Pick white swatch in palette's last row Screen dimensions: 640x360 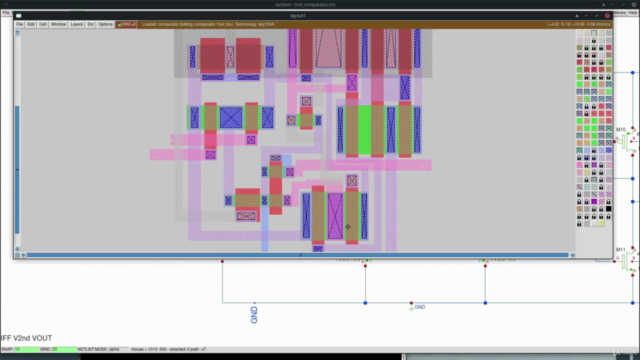[594, 223]
